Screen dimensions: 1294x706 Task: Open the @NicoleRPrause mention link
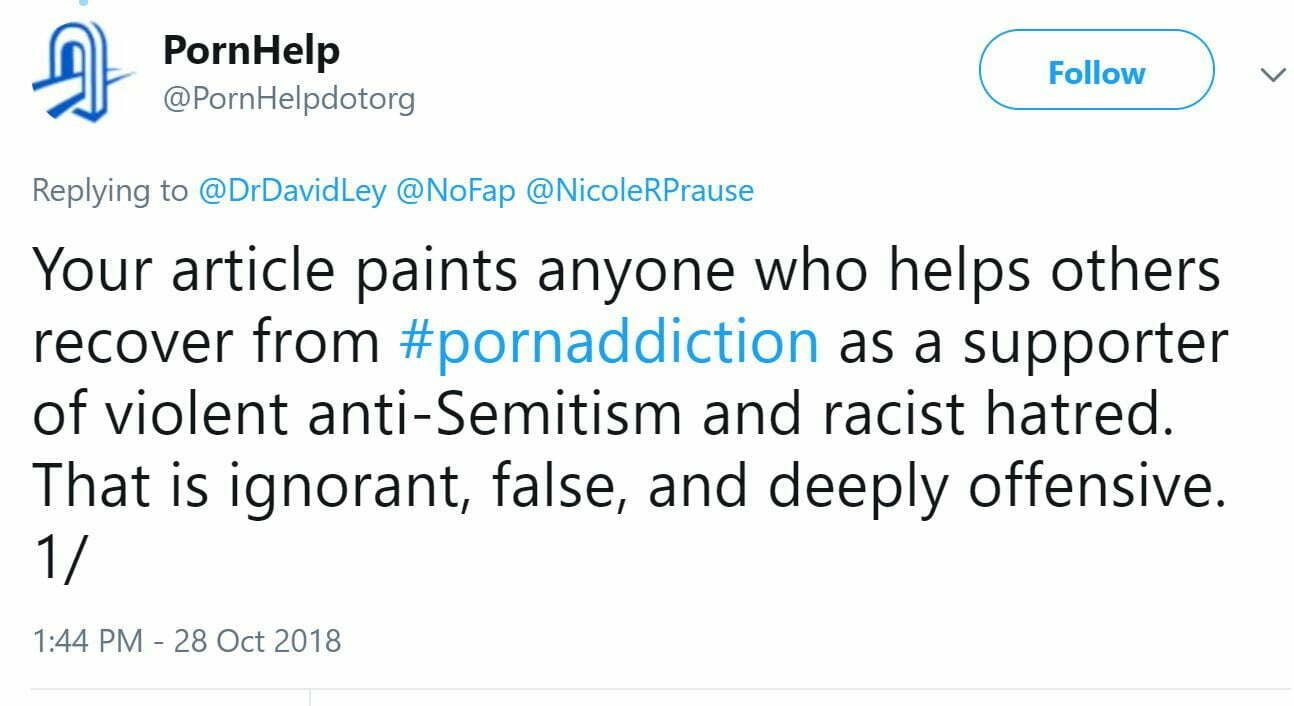coord(639,190)
